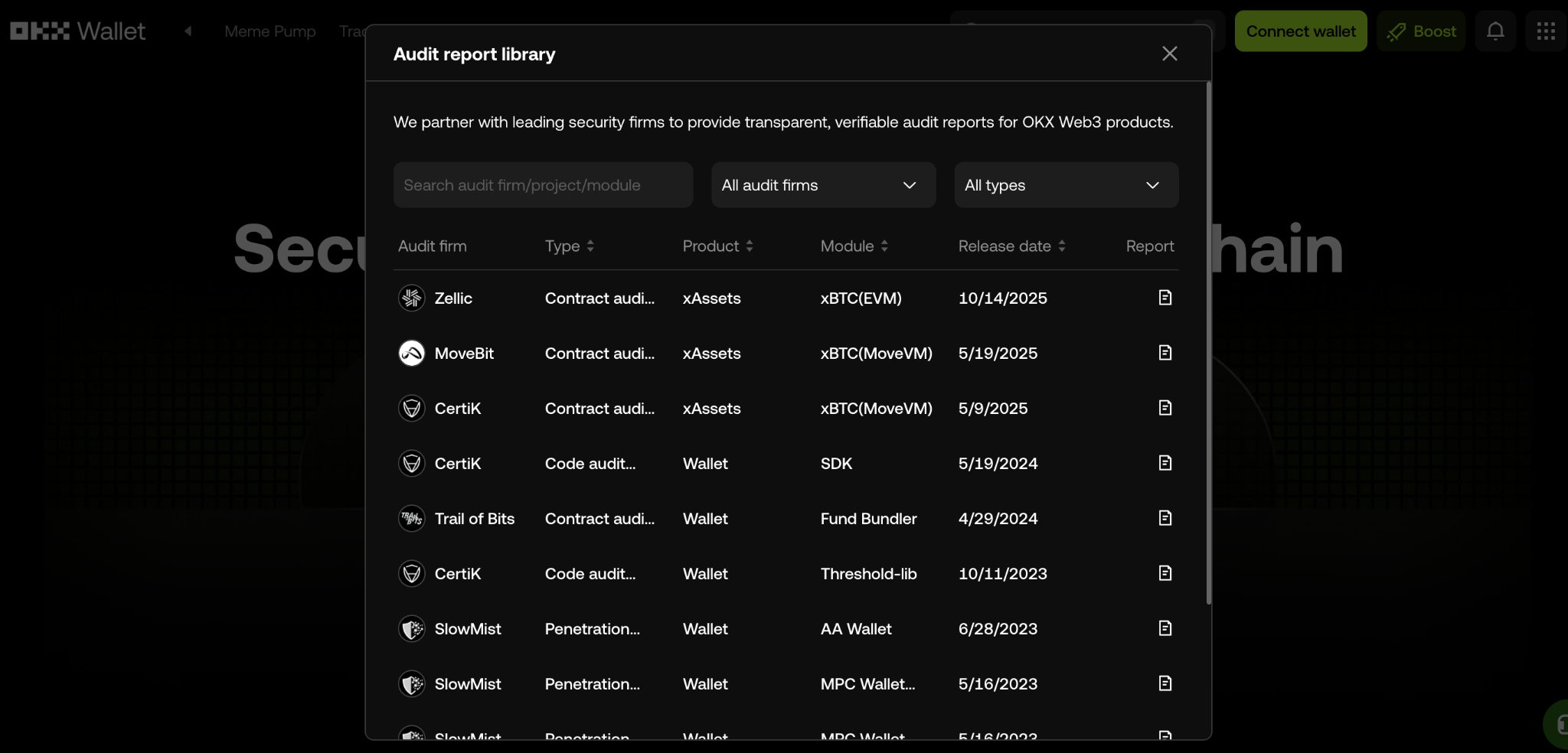The height and width of the screenshot is (753, 1568).
Task: Close the Audit report library dialog
Action: [x=1169, y=54]
